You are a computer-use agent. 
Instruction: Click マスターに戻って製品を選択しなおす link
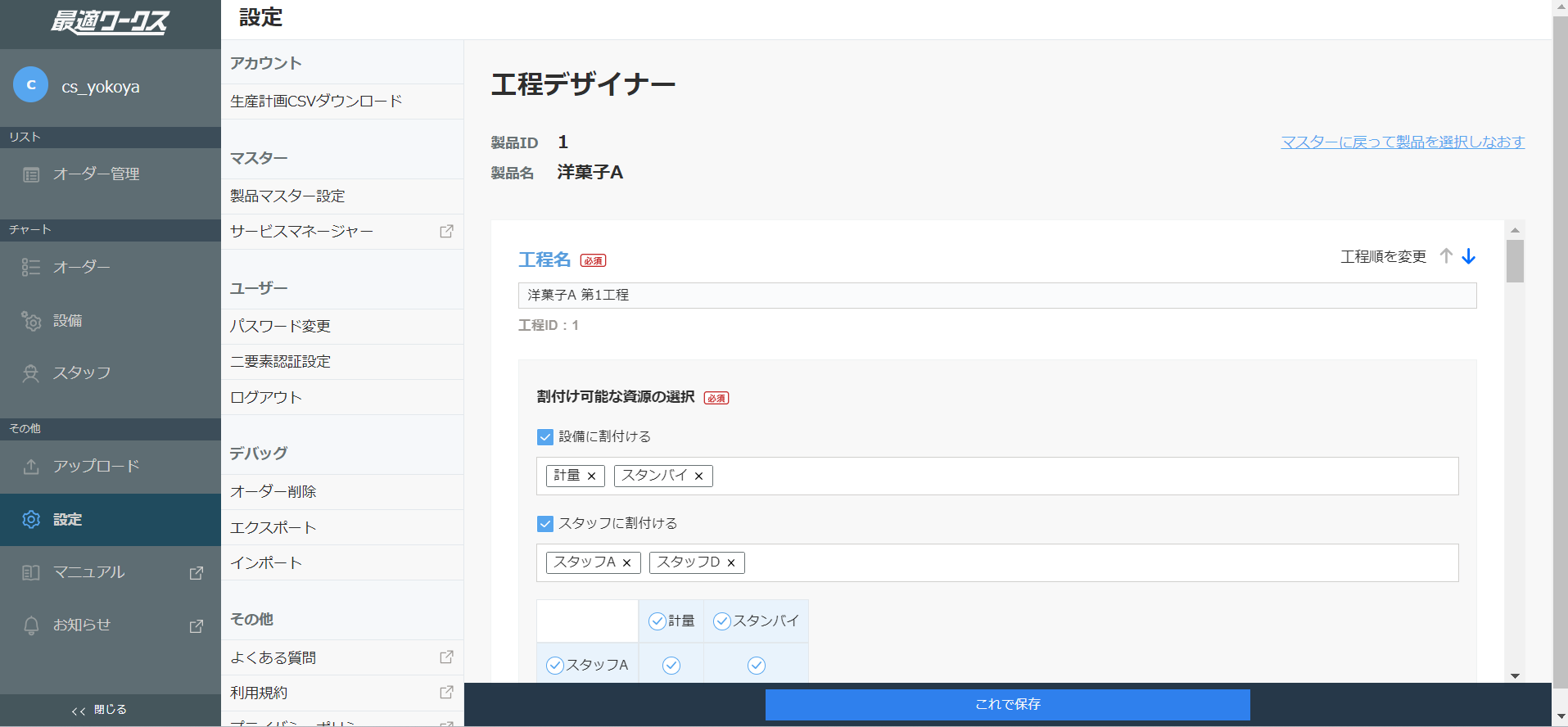click(1403, 142)
